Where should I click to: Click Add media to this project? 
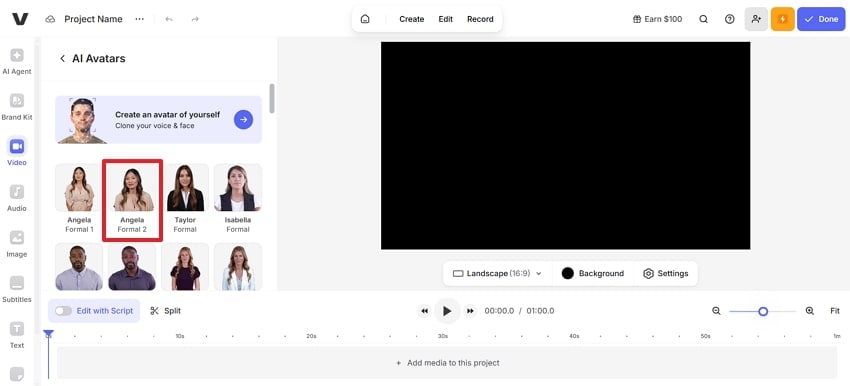pyautogui.click(x=447, y=363)
